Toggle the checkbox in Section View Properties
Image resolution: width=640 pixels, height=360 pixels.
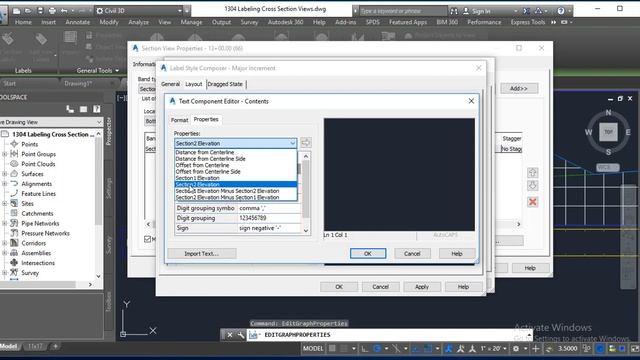coord(148,239)
